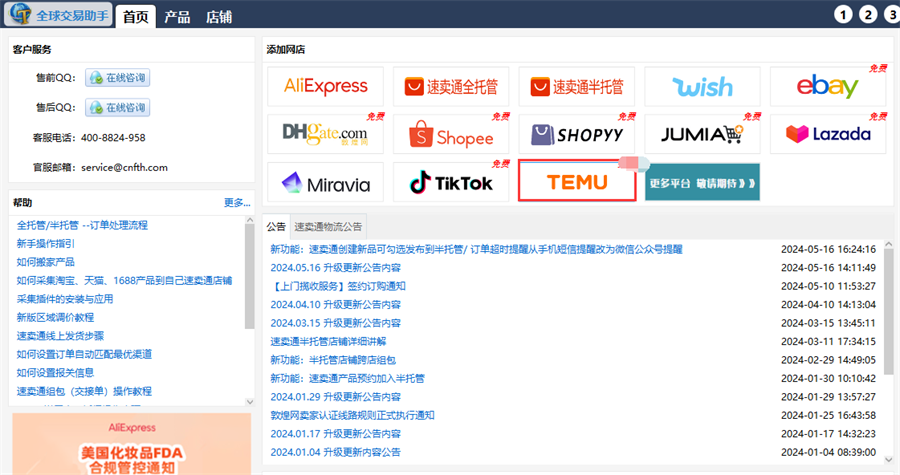Add a Lazada store
Viewport: 900px width, 475px height.
click(x=828, y=134)
